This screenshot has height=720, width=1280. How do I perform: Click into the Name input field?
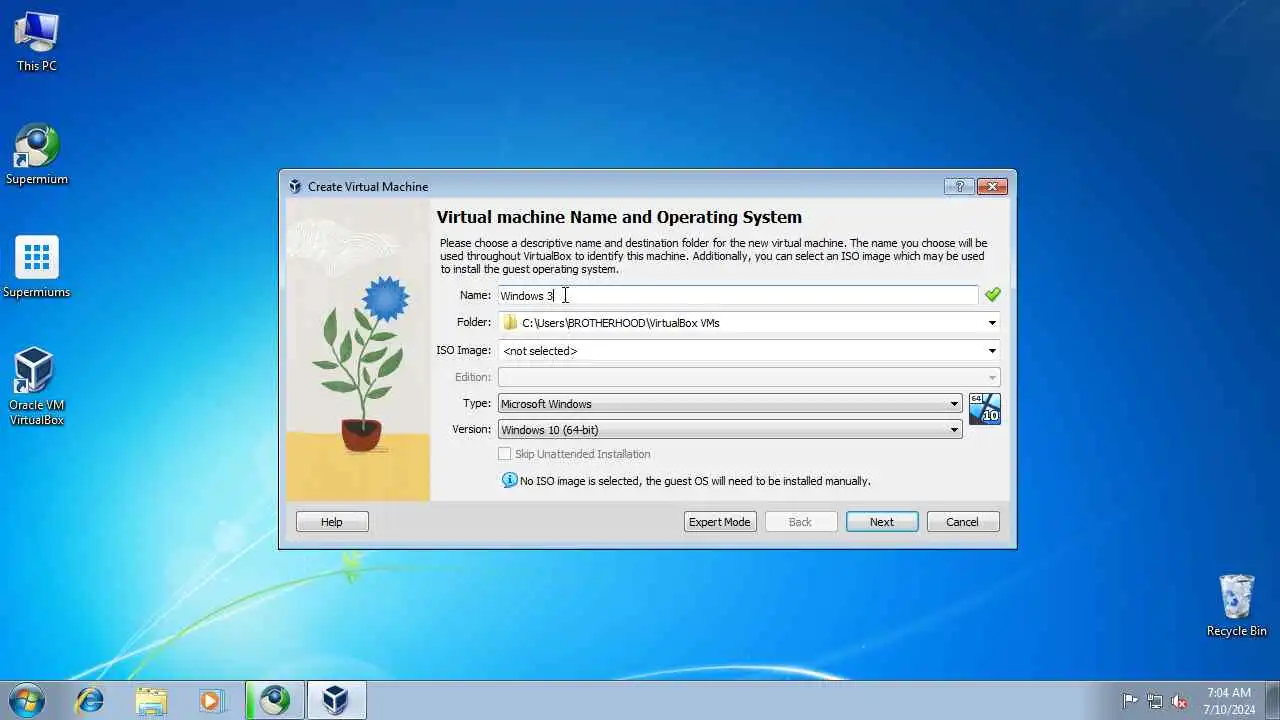point(738,295)
